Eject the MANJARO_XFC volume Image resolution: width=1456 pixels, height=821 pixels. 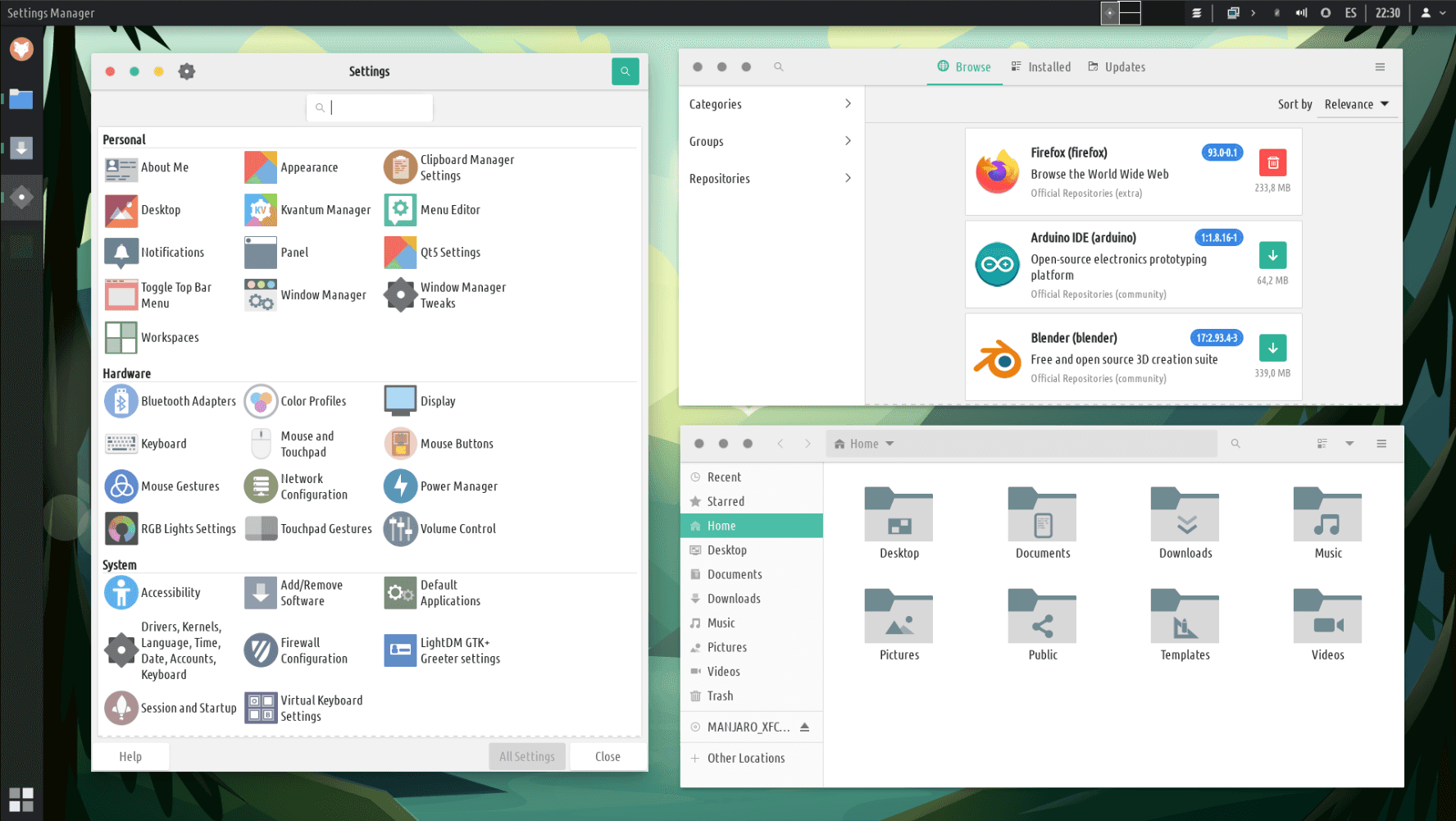[804, 727]
